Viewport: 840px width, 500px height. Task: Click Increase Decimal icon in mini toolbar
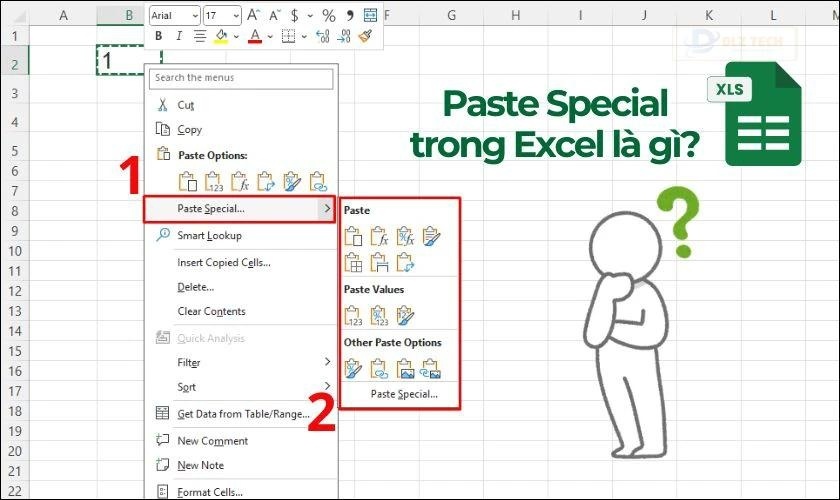[x=322, y=36]
